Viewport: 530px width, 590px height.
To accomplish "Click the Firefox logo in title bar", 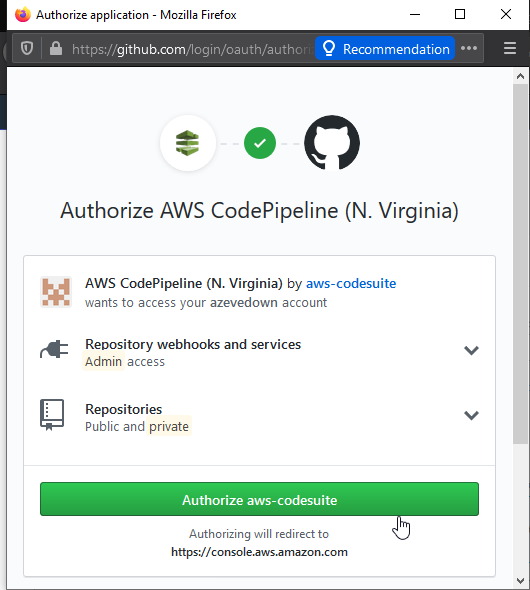I will [x=23, y=14].
